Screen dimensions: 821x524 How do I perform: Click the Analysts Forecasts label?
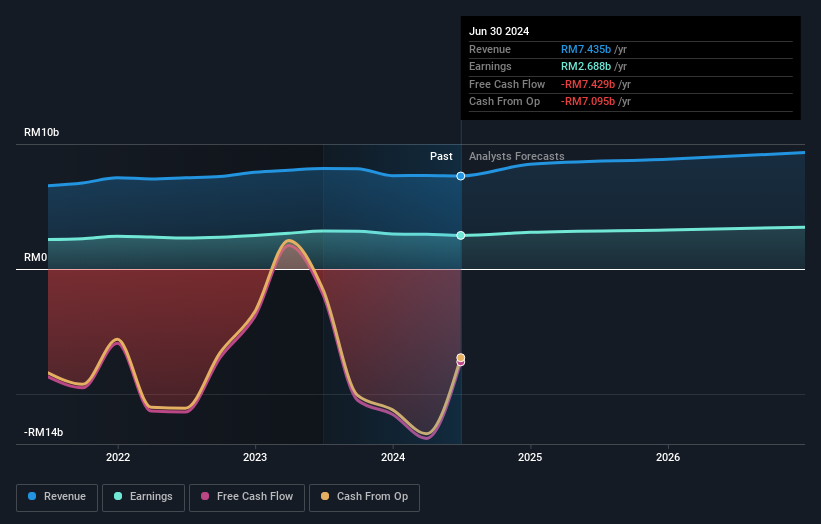(x=517, y=156)
